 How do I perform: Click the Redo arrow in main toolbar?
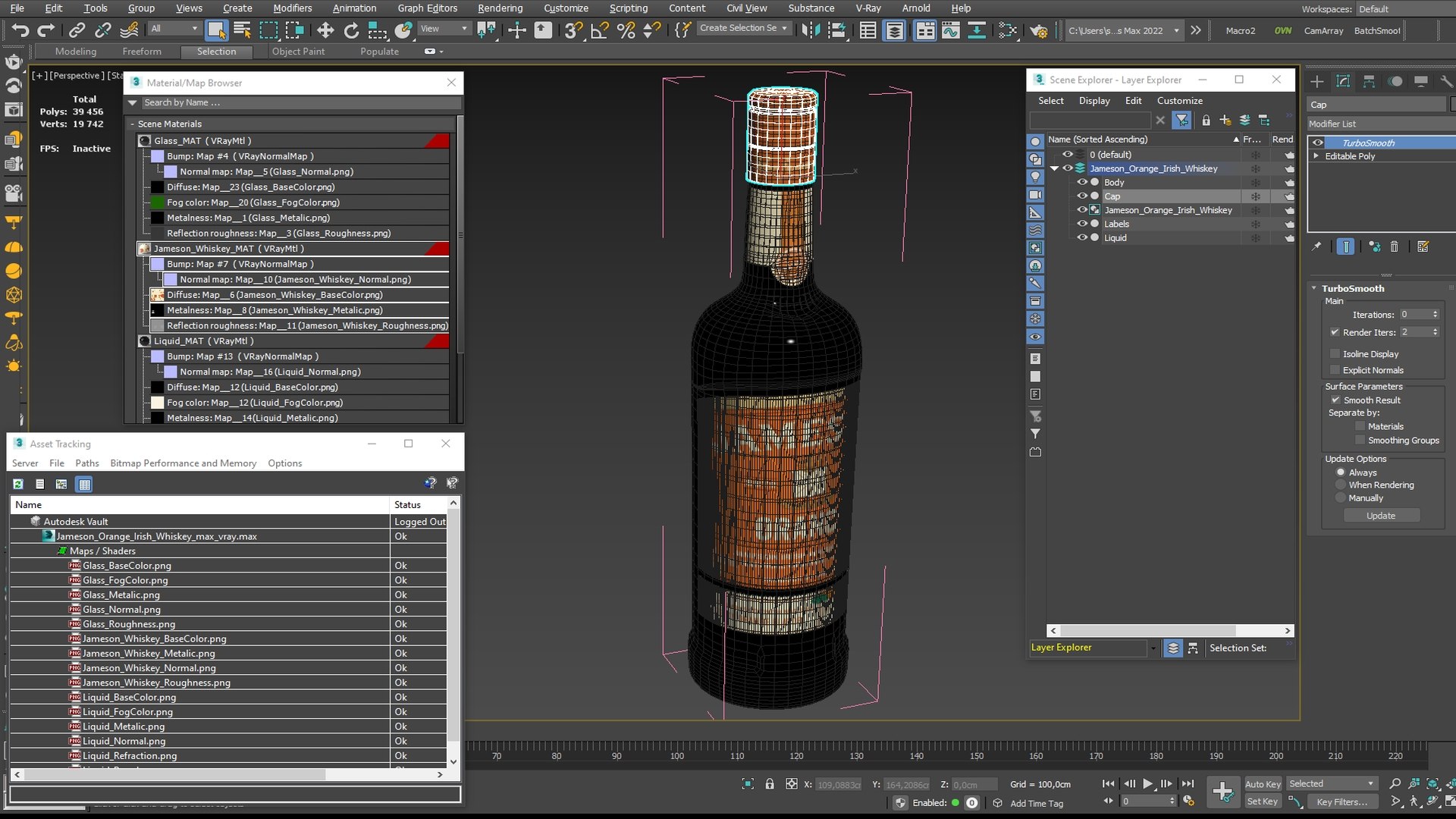46,30
